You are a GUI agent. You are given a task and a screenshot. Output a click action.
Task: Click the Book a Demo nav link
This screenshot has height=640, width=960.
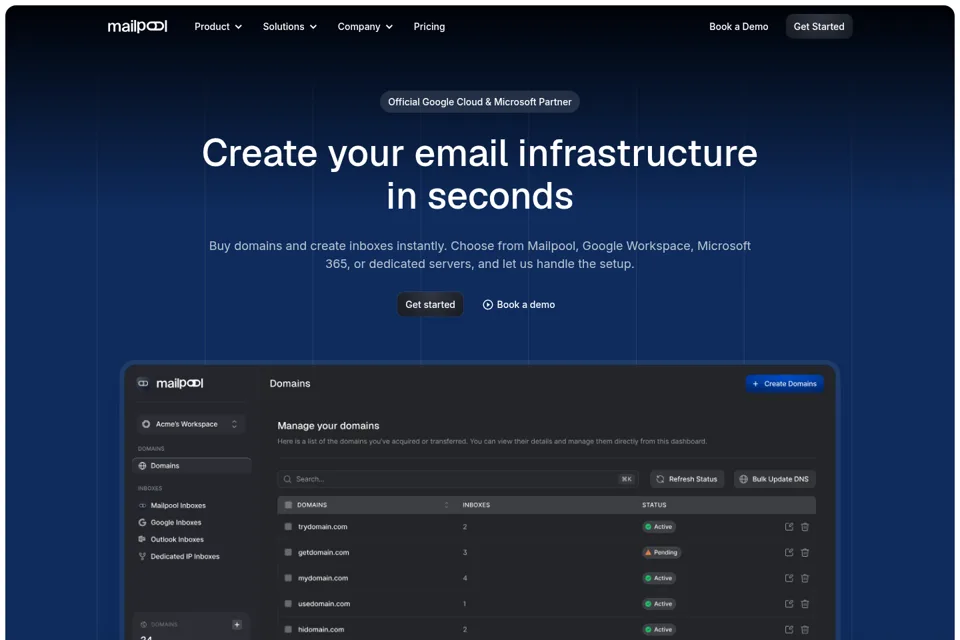[x=738, y=27]
